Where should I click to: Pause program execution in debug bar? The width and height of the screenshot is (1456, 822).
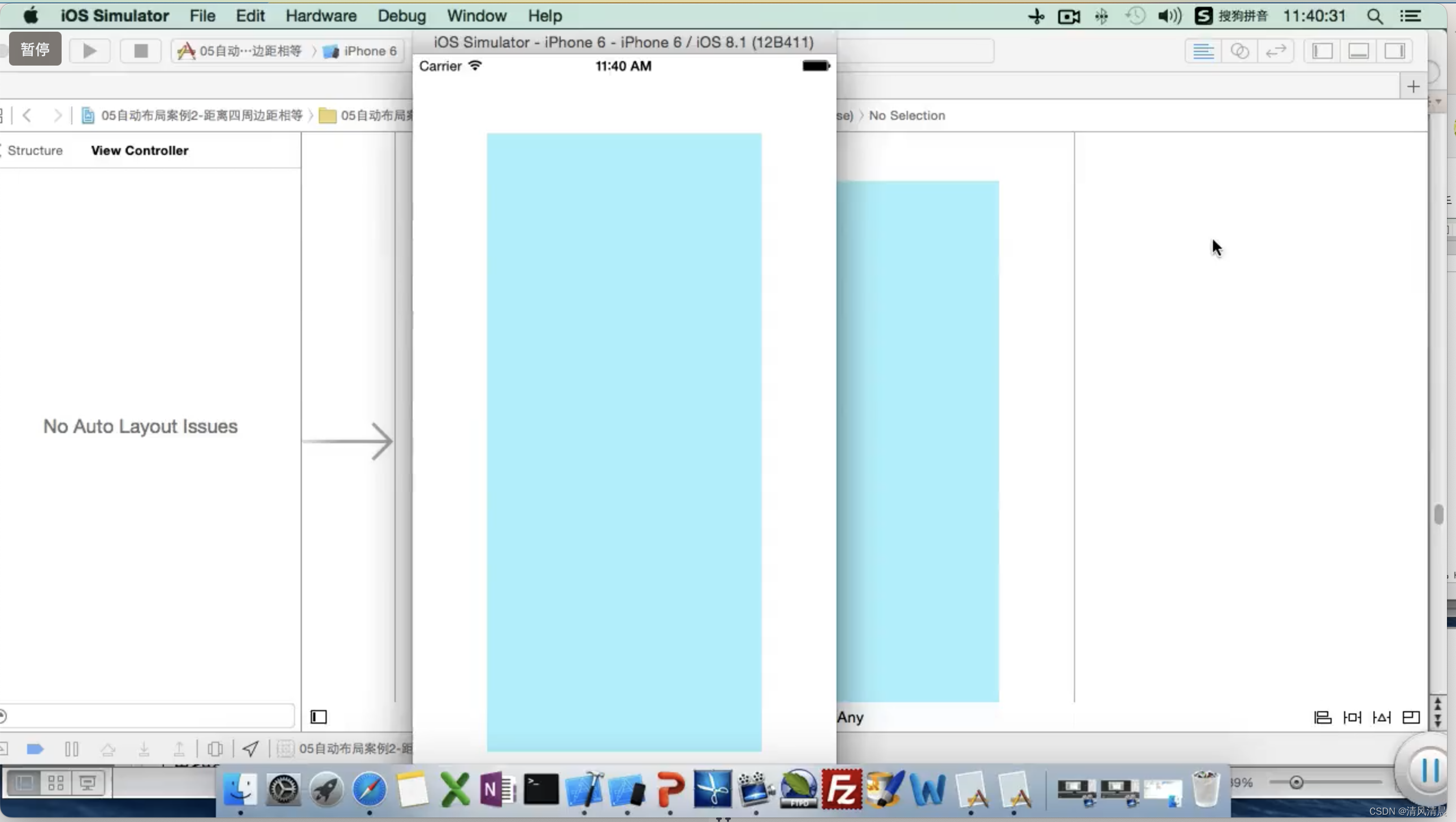(72, 749)
